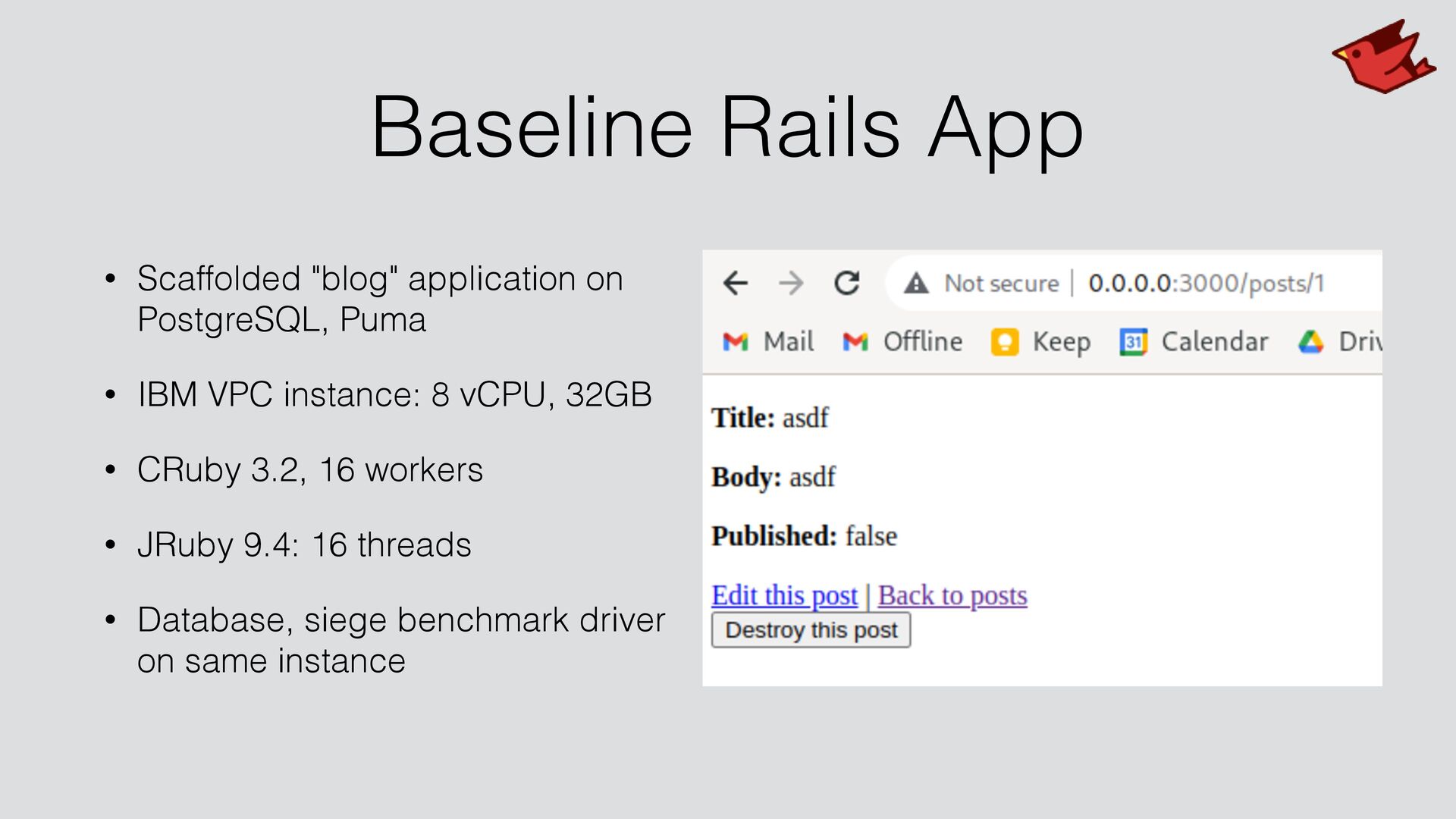This screenshot has width=1456, height=819.
Task: Click the Not secure warning triangle
Action: click(916, 284)
